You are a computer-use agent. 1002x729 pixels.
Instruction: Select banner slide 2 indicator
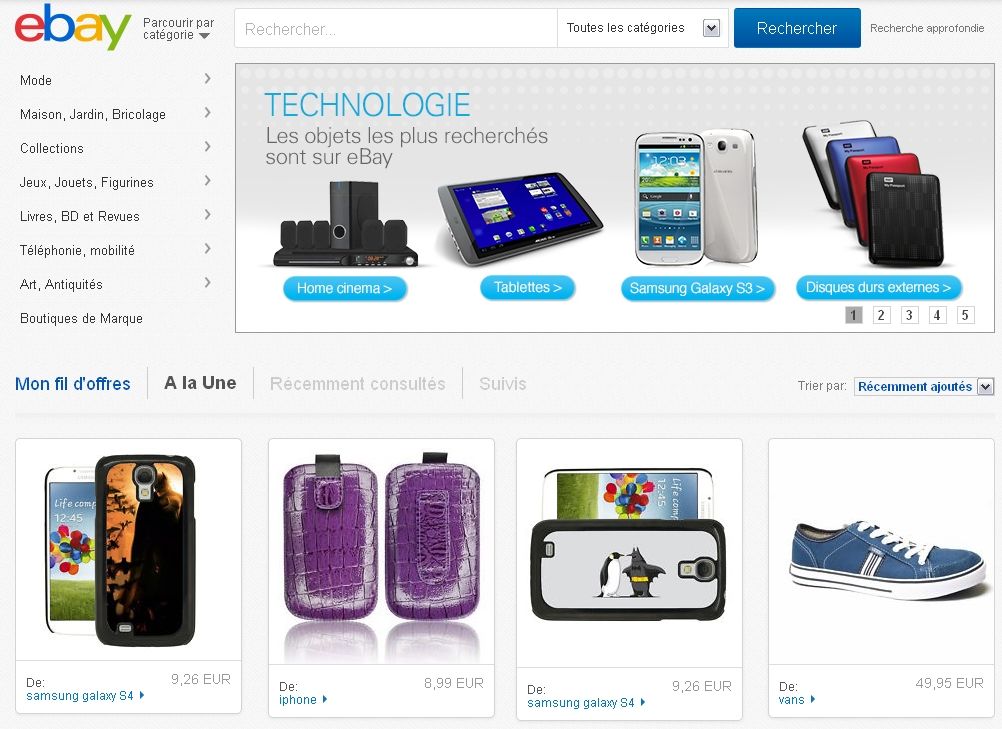pyautogui.click(x=881, y=315)
